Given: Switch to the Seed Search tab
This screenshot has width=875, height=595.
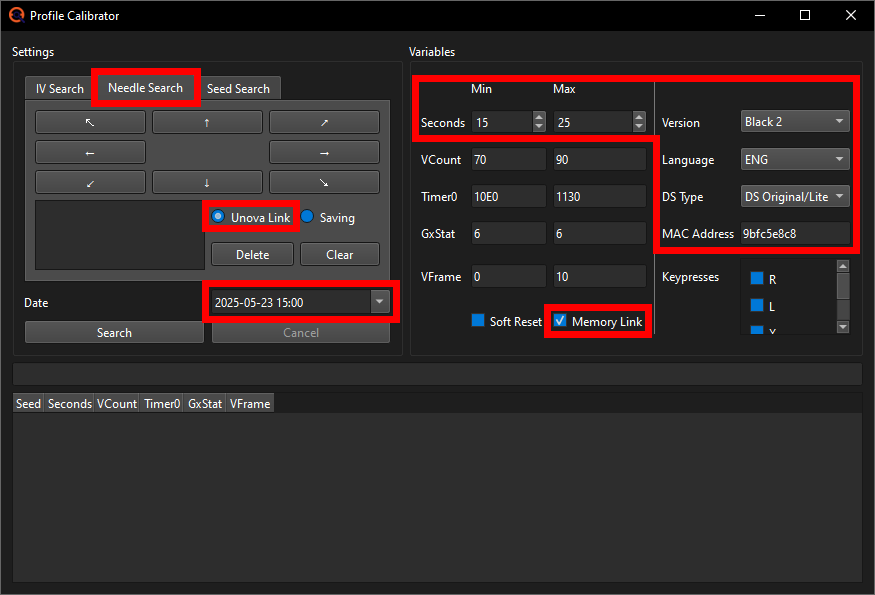Looking at the screenshot, I should (x=239, y=88).
